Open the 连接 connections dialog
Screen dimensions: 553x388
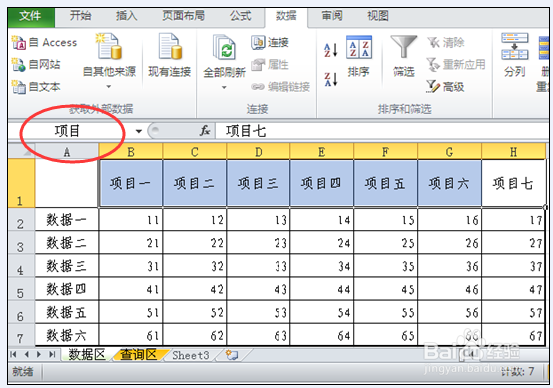click(270, 43)
